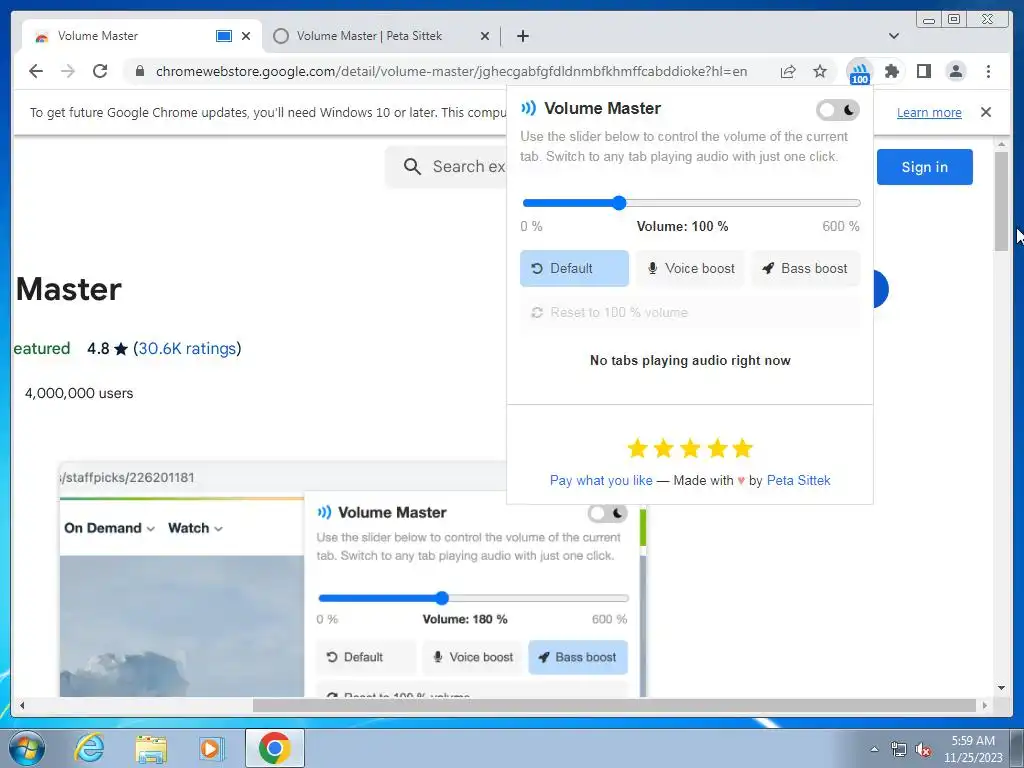Click the Chrome taskbar icon
Viewport: 1024px width, 768px height.
tap(274, 748)
